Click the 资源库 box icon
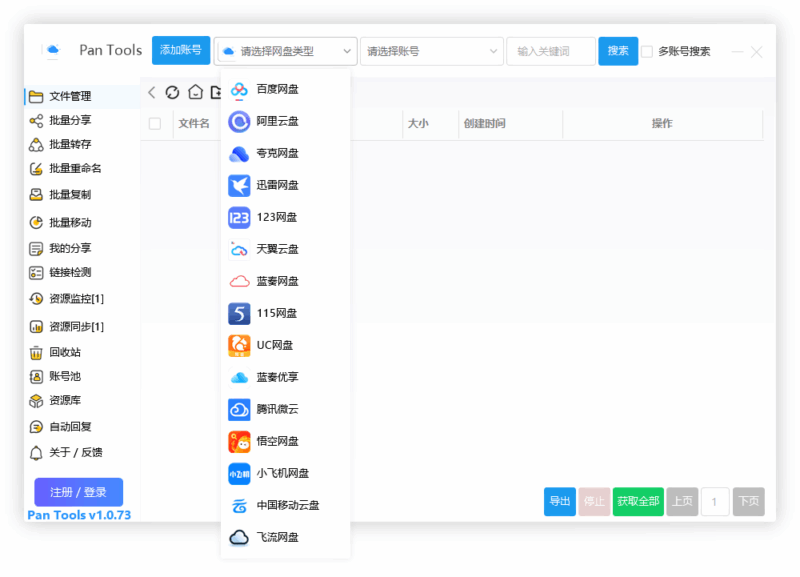 point(36,401)
